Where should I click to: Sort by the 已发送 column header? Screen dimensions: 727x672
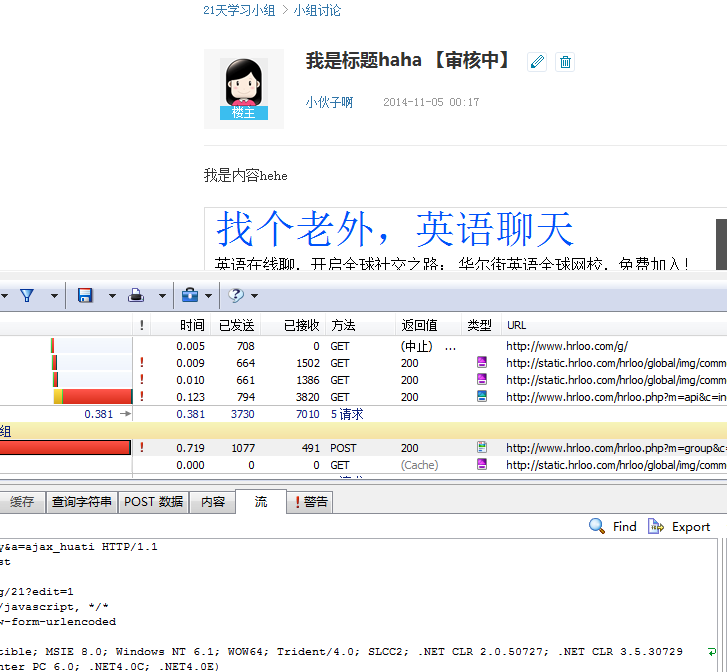pyautogui.click(x=236, y=325)
